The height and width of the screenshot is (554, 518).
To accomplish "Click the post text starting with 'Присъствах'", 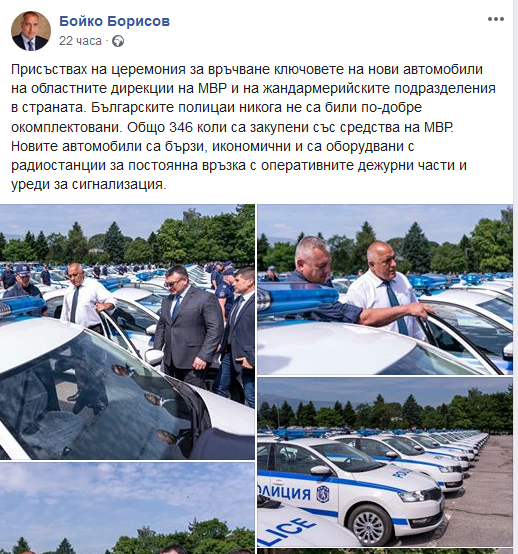I will (x=253, y=126).
